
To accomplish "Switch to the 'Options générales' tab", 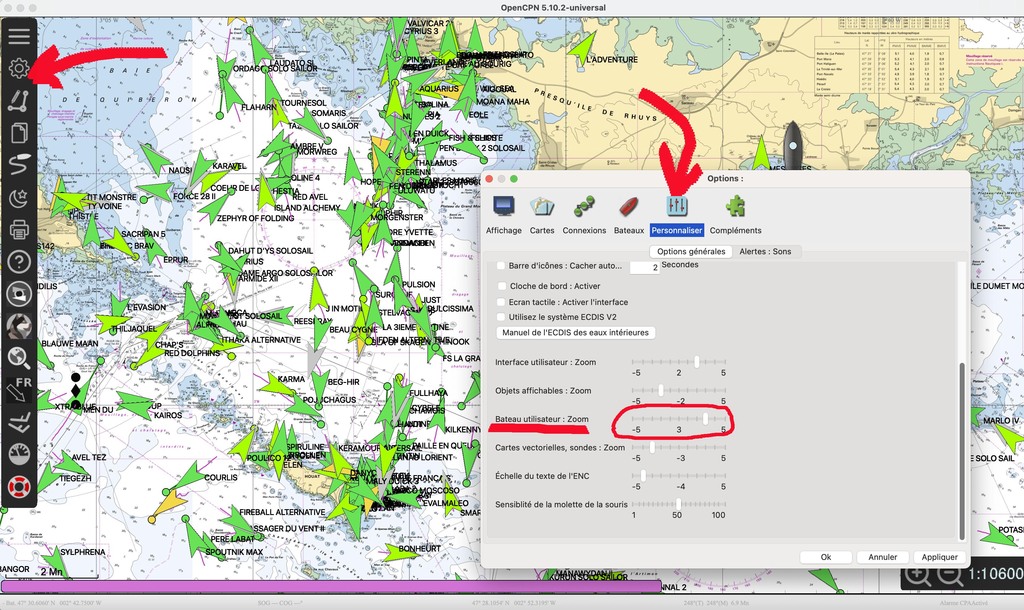I will [691, 251].
